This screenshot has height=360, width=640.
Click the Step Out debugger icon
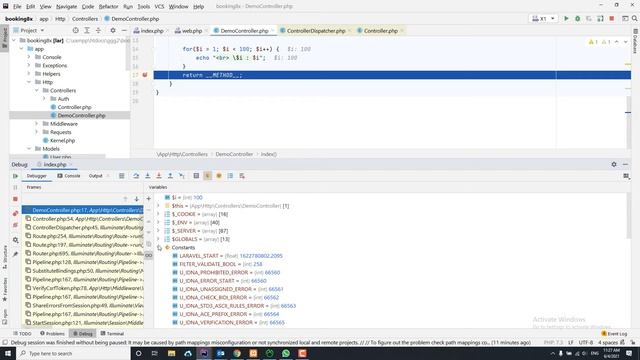point(170,176)
